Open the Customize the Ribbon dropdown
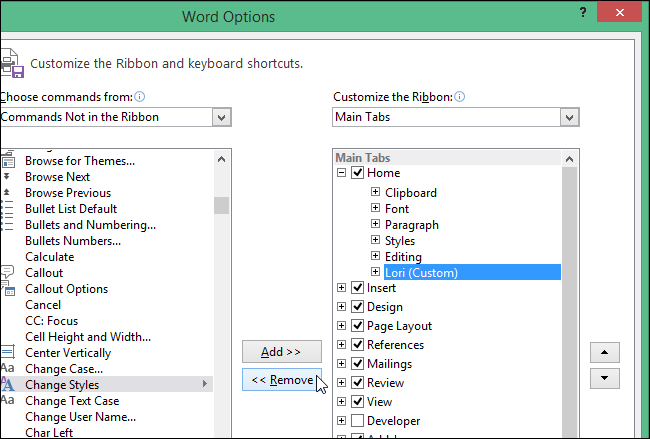This screenshot has height=439, width=650. [569, 117]
